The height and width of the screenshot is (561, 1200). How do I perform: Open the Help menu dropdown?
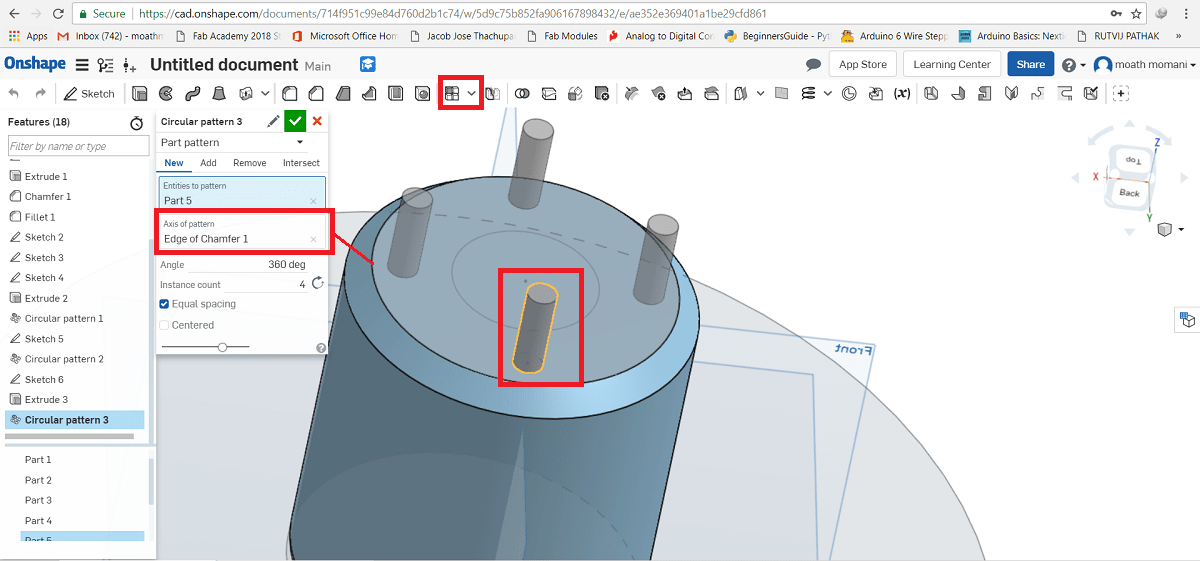(x=1073, y=65)
